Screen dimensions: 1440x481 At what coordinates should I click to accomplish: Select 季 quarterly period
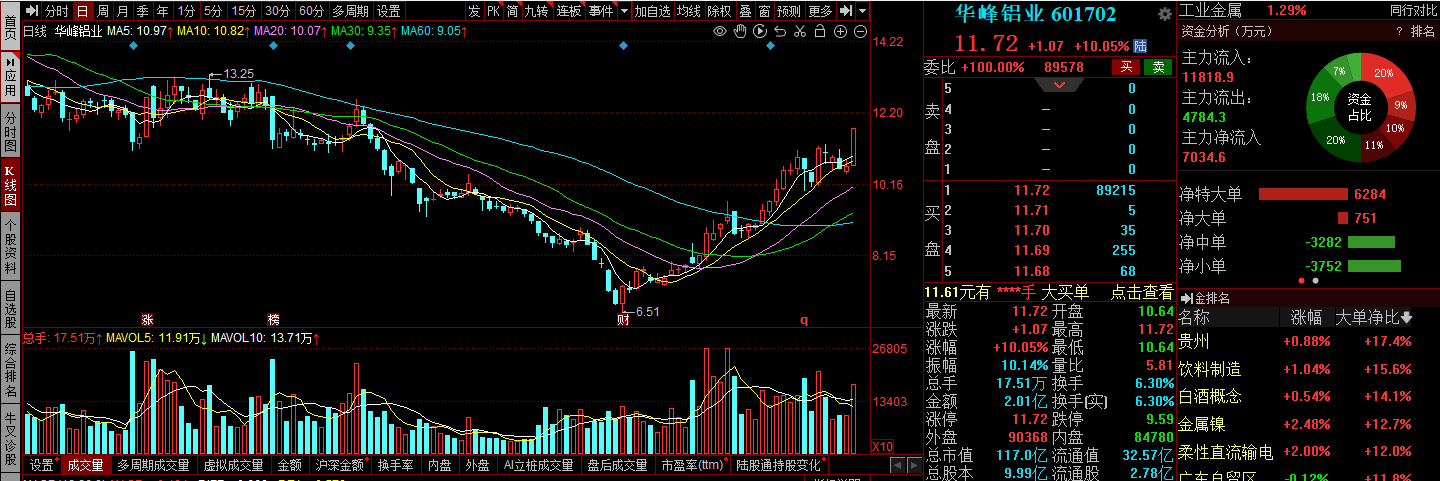click(142, 11)
